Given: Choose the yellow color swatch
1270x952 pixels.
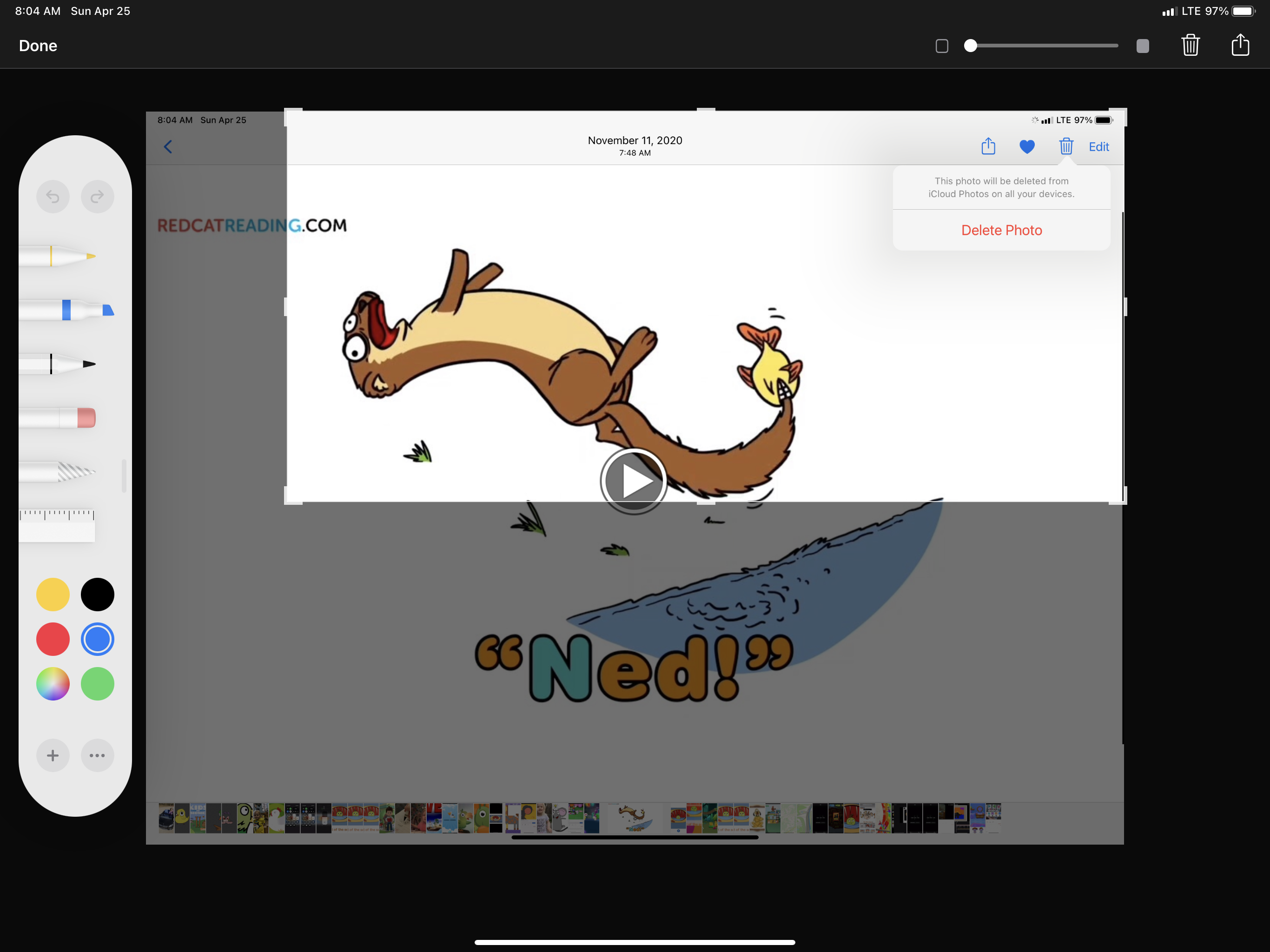Looking at the screenshot, I should (x=53, y=594).
